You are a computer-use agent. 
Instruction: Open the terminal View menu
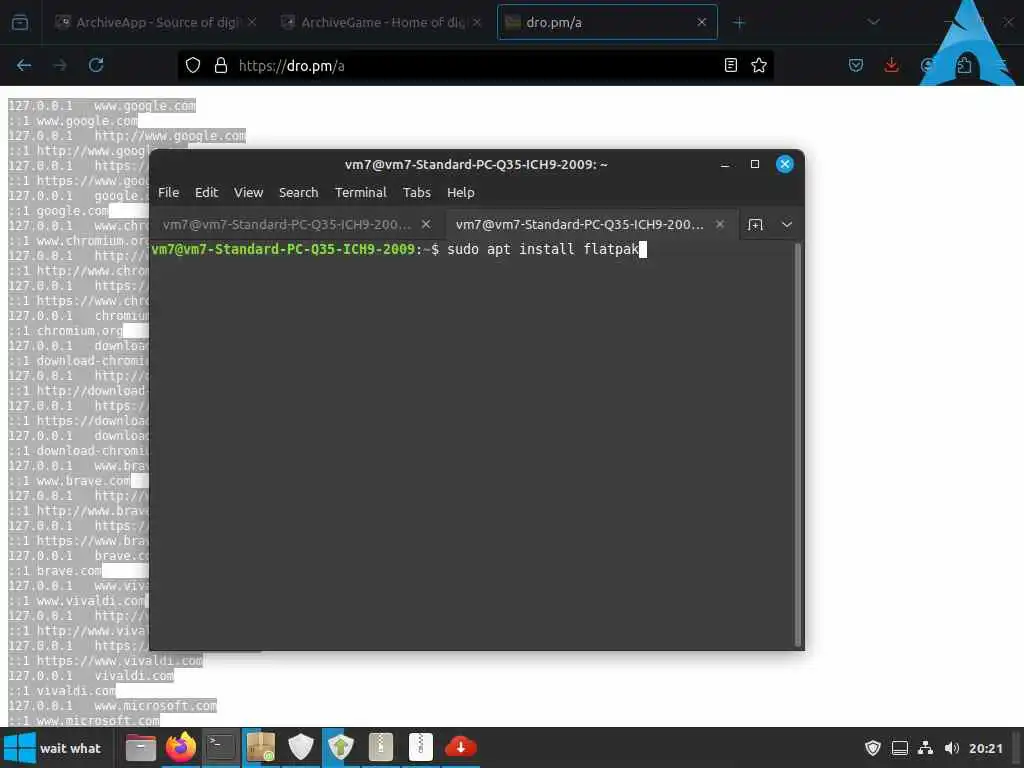point(248,193)
